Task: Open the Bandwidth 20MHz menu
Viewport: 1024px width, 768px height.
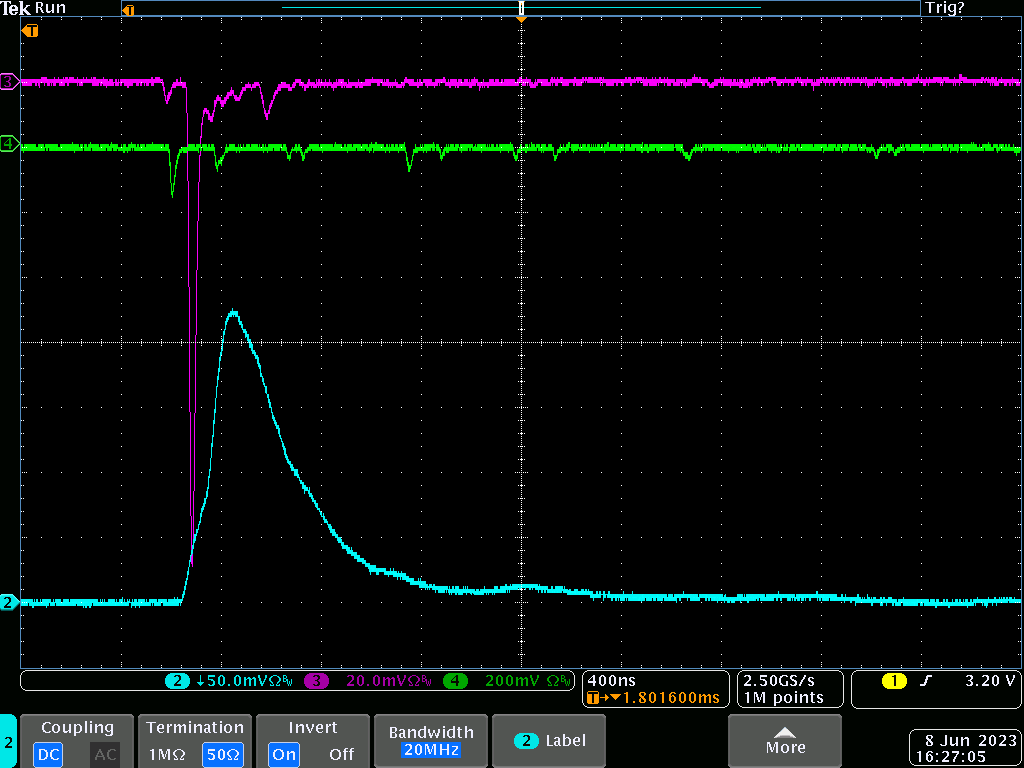Action: 429,741
